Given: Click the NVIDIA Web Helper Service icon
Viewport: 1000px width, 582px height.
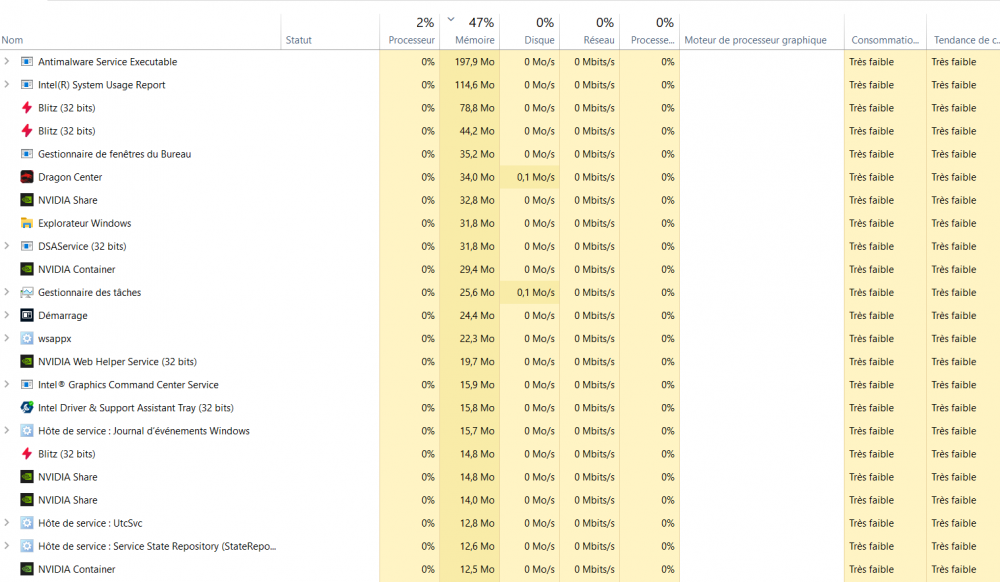Looking at the screenshot, I should 27,362.
